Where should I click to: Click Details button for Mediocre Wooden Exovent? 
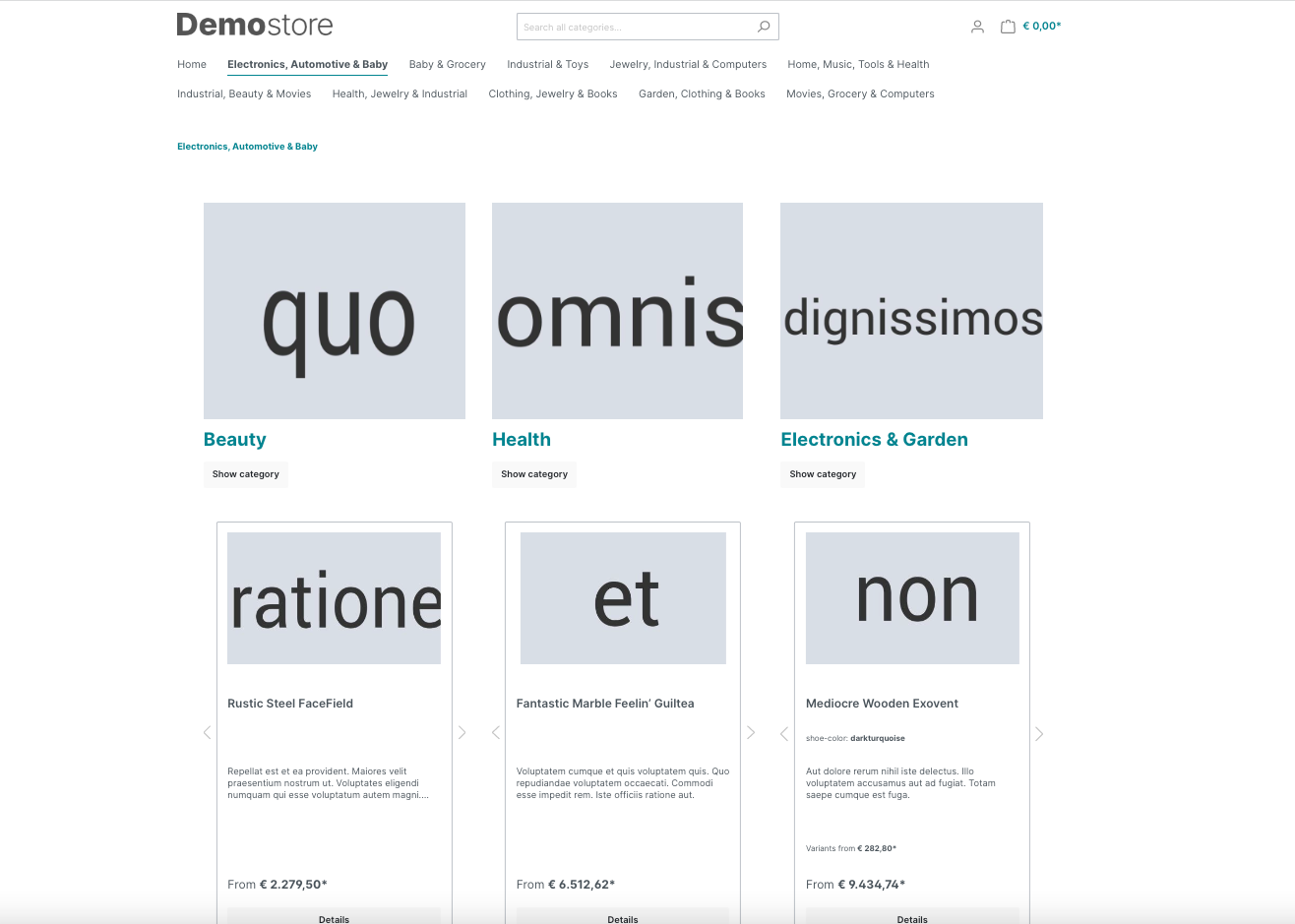[912, 916]
